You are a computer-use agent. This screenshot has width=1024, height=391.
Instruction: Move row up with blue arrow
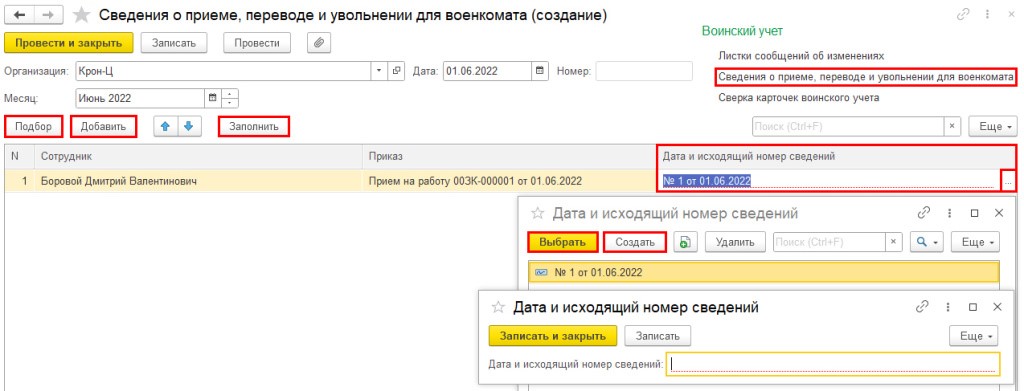[x=166, y=127]
